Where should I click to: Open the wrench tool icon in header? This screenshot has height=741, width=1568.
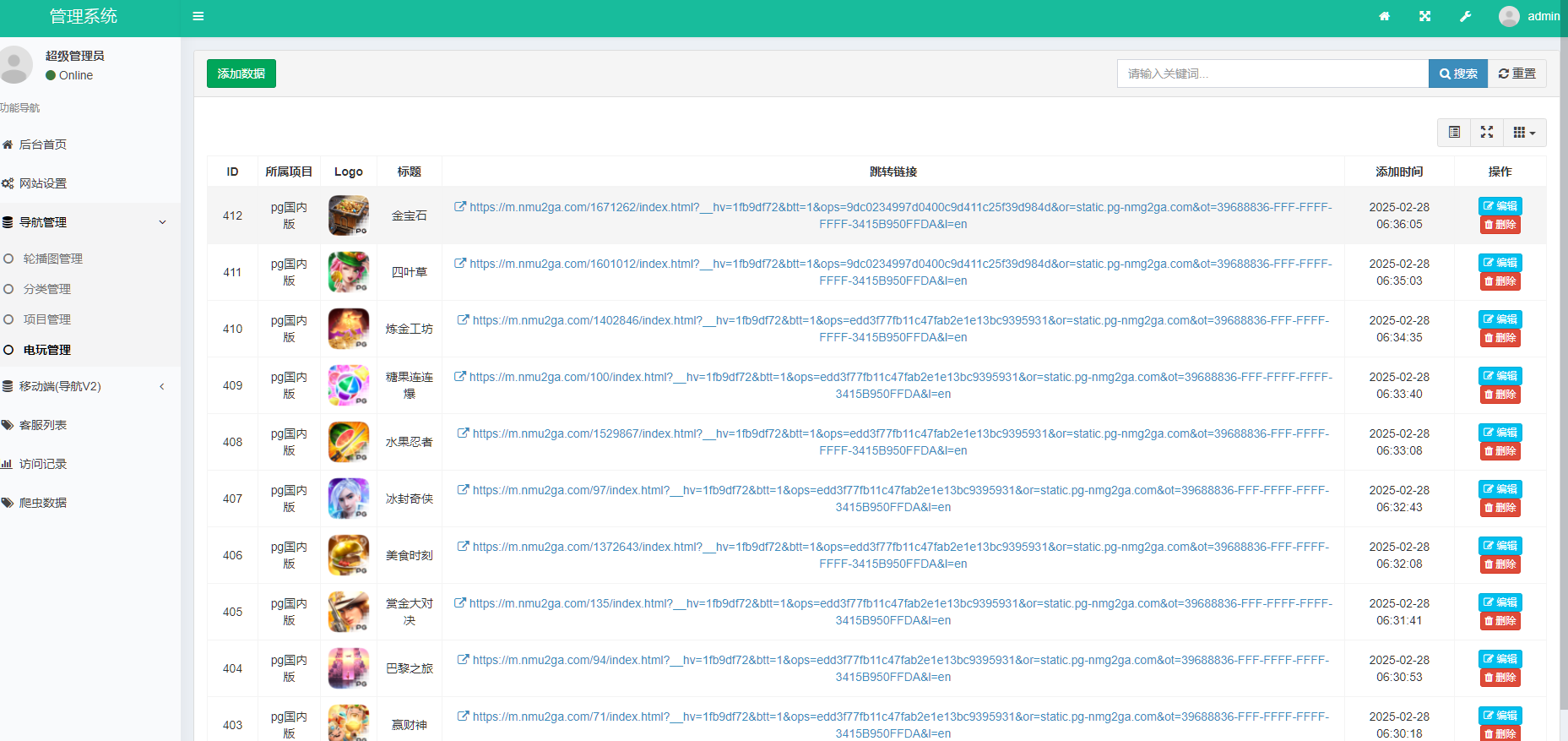[1465, 16]
